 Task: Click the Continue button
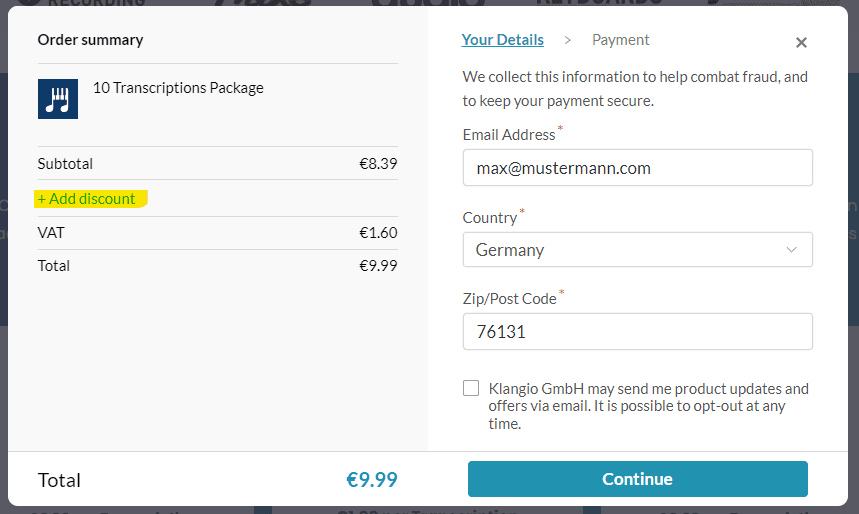click(x=637, y=479)
